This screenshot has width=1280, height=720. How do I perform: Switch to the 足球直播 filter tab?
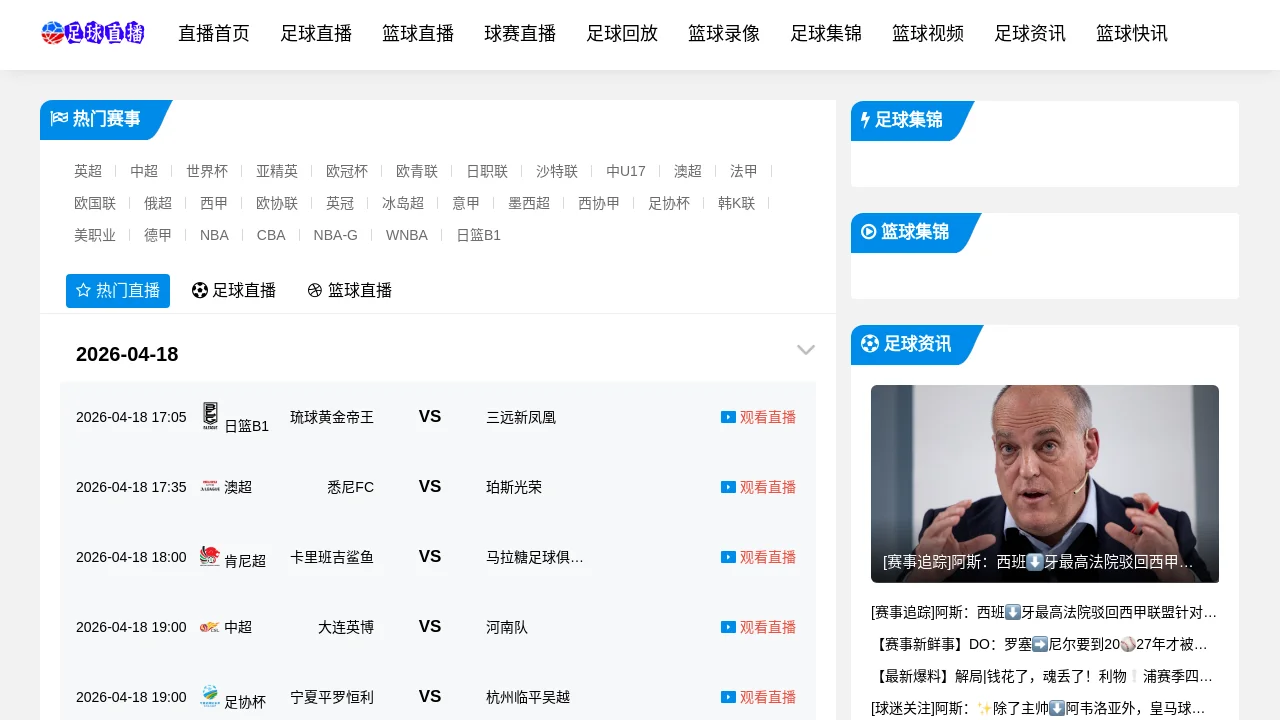pos(234,291)
